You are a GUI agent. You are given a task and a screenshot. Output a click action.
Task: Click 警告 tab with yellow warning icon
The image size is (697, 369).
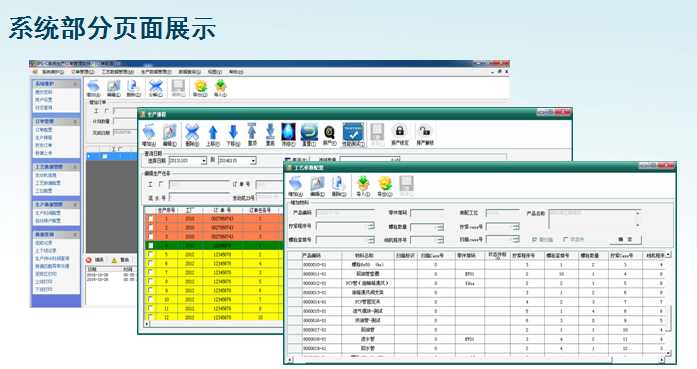pyautogui.click(x=120, y=260)
